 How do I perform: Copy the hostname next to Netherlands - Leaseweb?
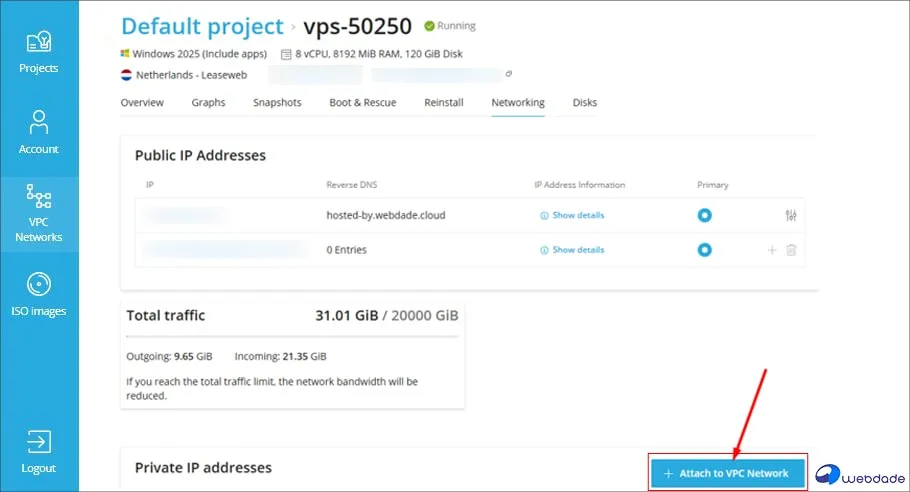click(x=508, y=74)
